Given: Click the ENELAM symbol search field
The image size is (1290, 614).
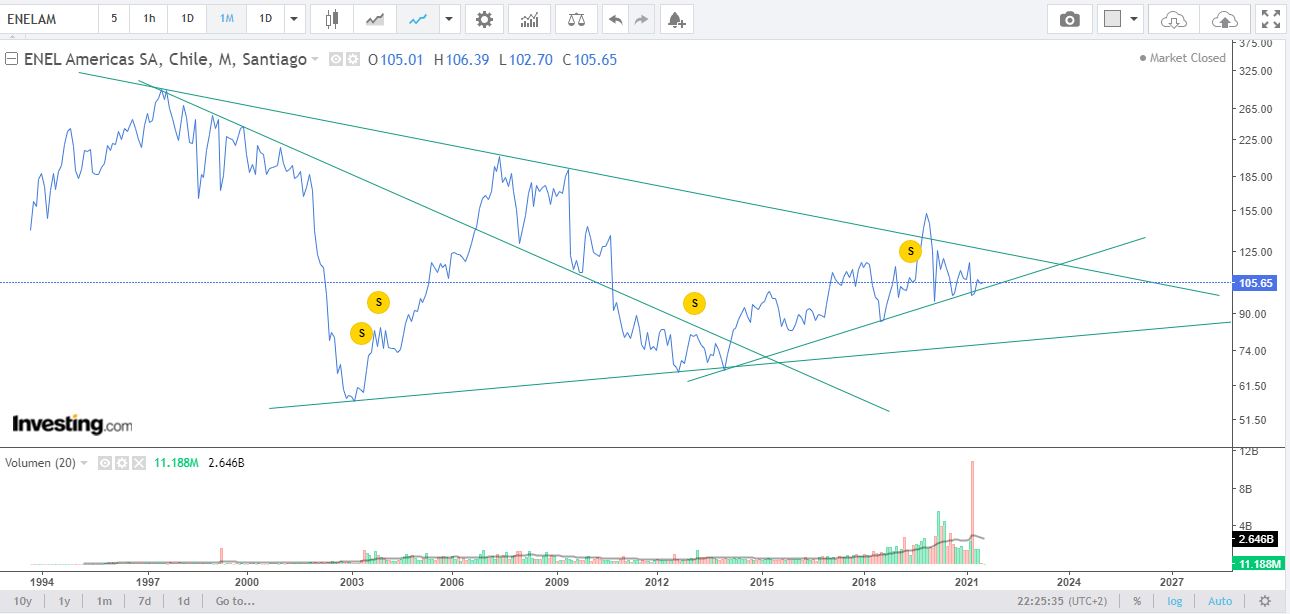Looking at the screenshot, I should [x=50, y=19].
